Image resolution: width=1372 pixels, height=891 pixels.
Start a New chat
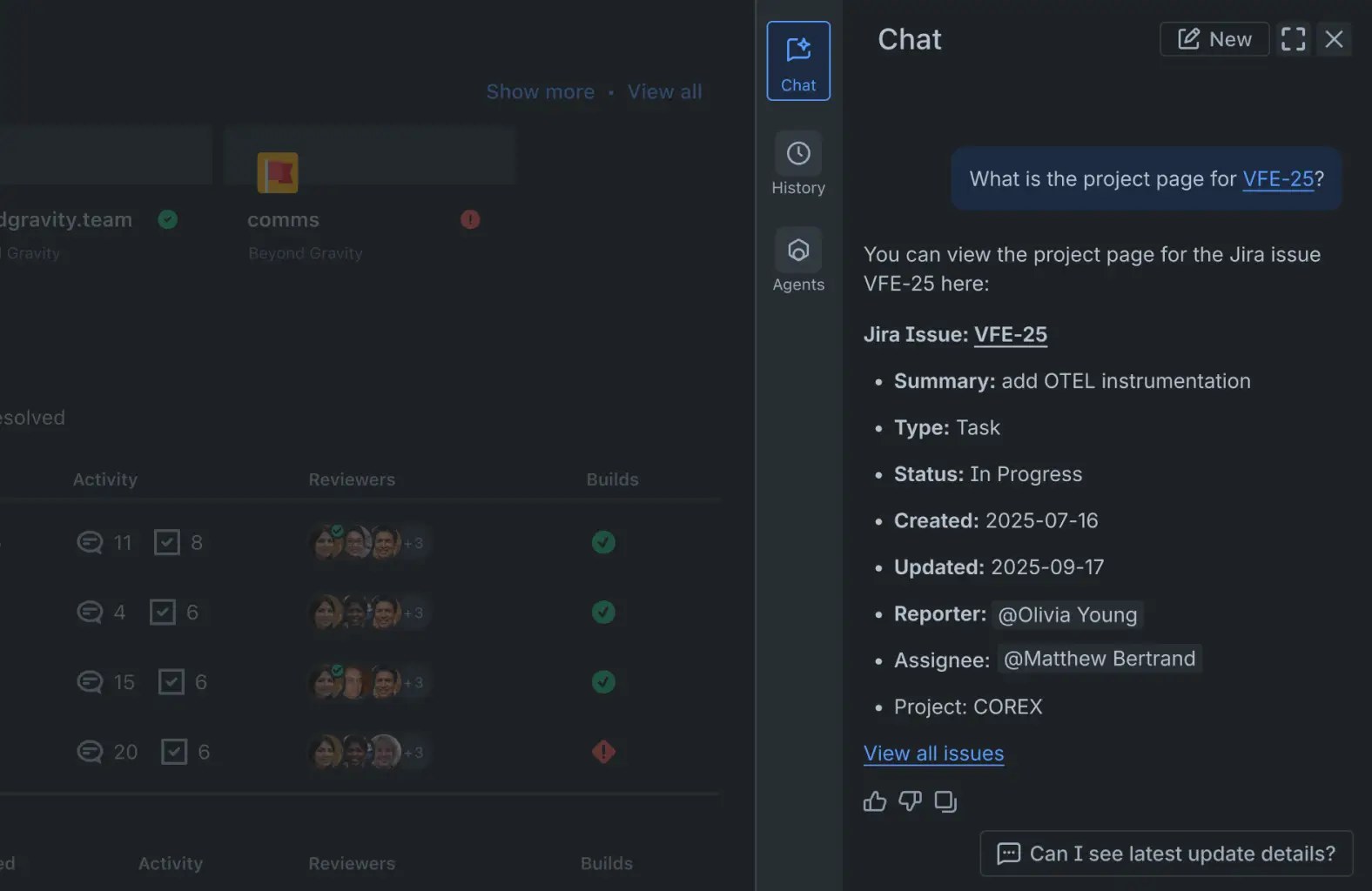click(x=1214, y=39)
